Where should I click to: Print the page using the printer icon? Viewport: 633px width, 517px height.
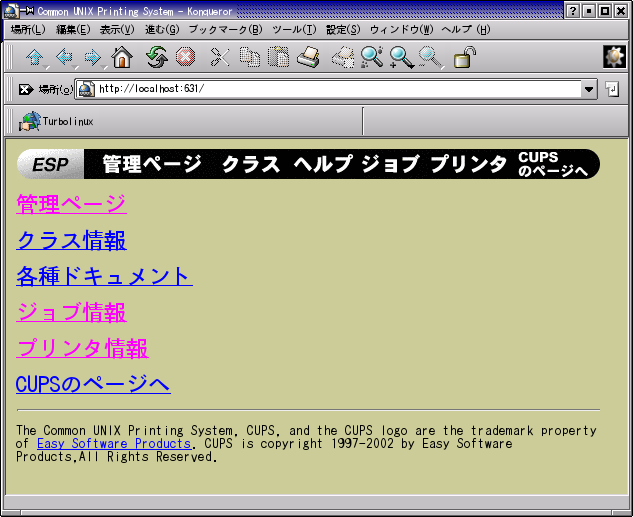click(308, 57)
